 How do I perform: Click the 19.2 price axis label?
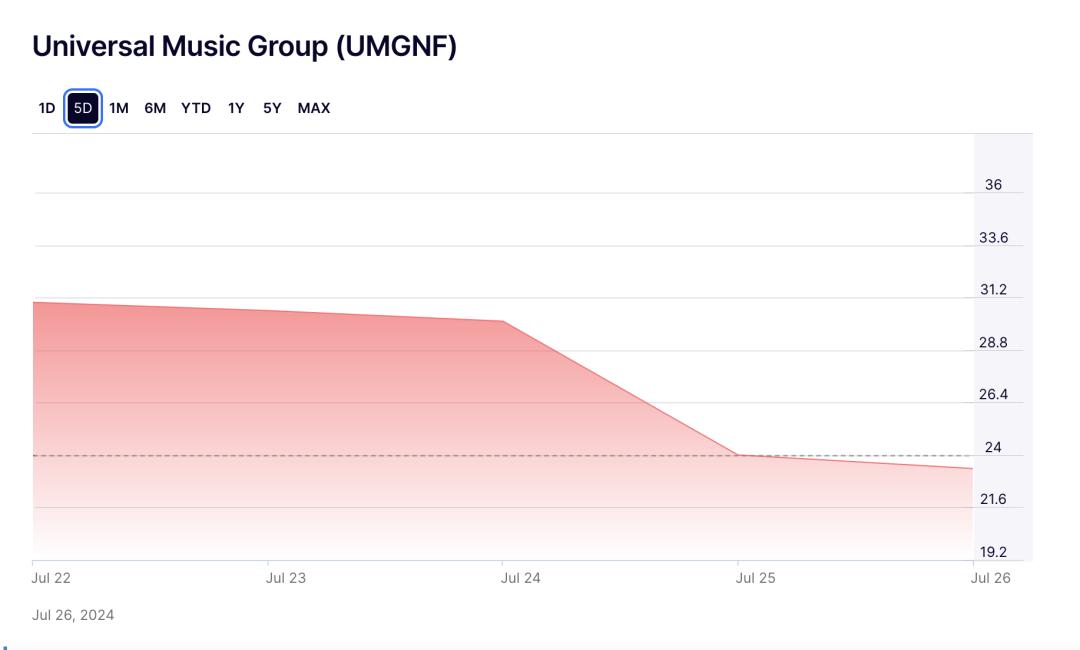pyautogui.click(x=993, y=552)
